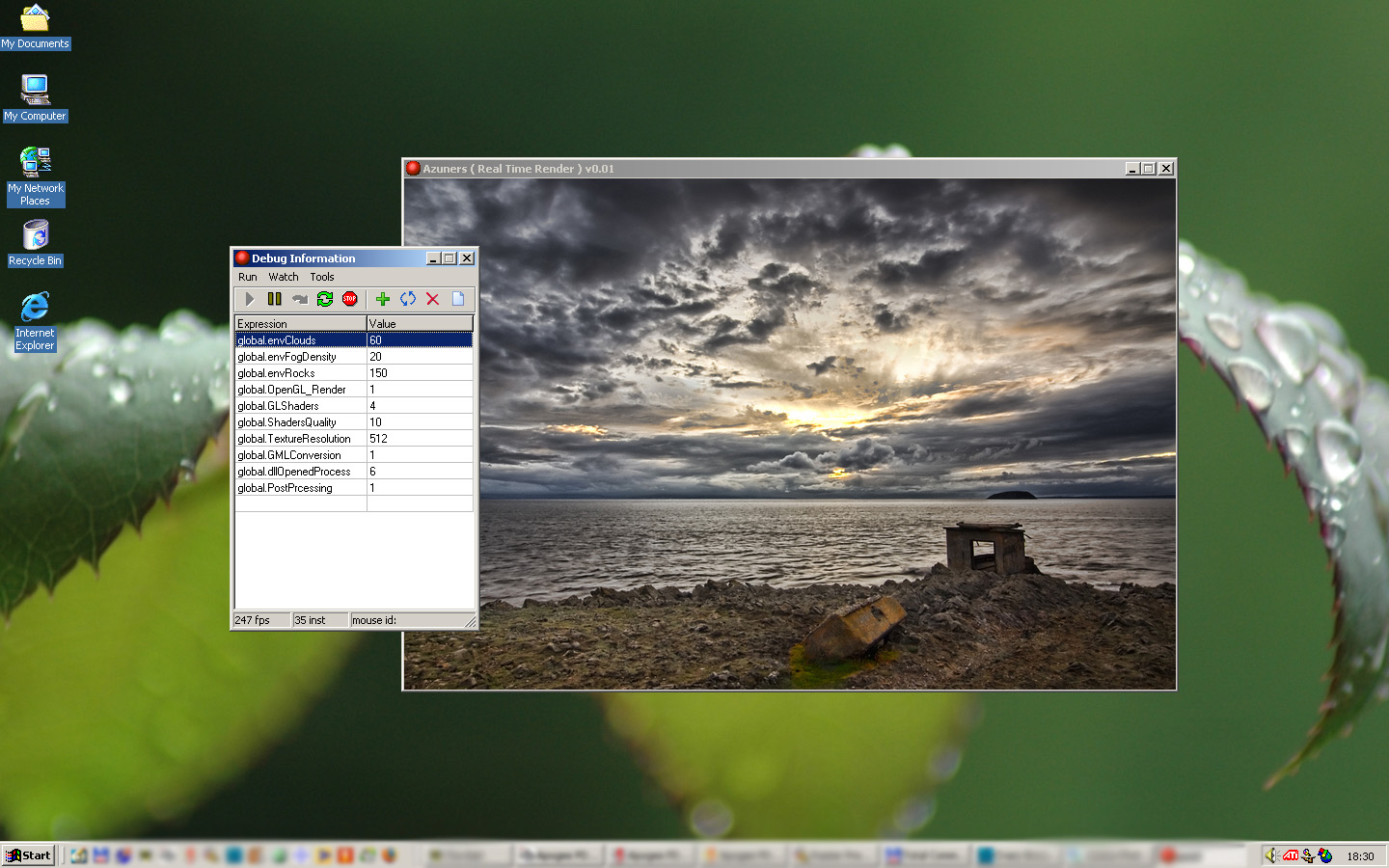The height and width of the screenshot is (868, 1389).
Task: Click the blue circular arrows icon
Action: [x=408, y=299]
